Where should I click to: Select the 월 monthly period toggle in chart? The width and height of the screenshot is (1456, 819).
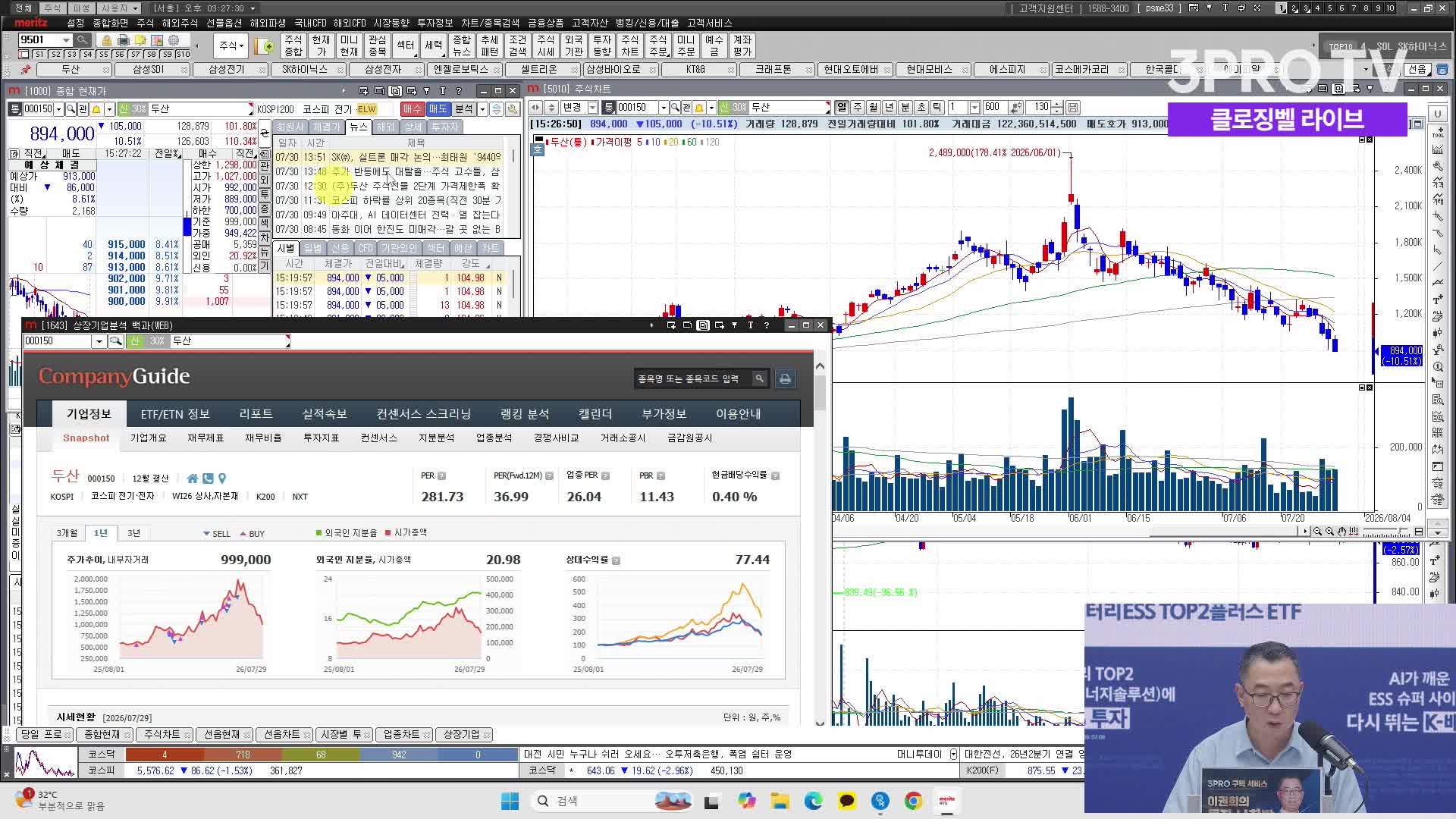pos(874,108)
